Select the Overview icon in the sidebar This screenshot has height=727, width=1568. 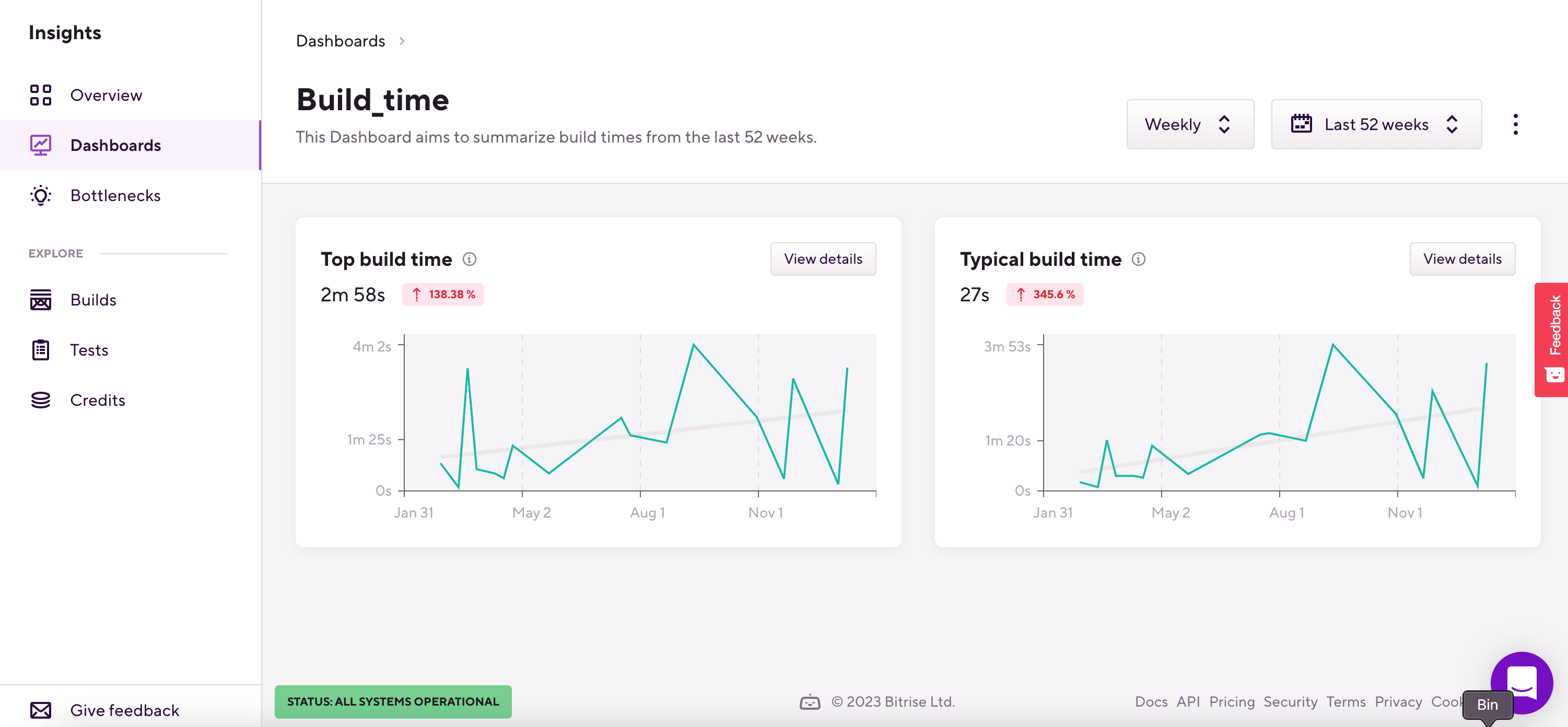click(40, 95)
